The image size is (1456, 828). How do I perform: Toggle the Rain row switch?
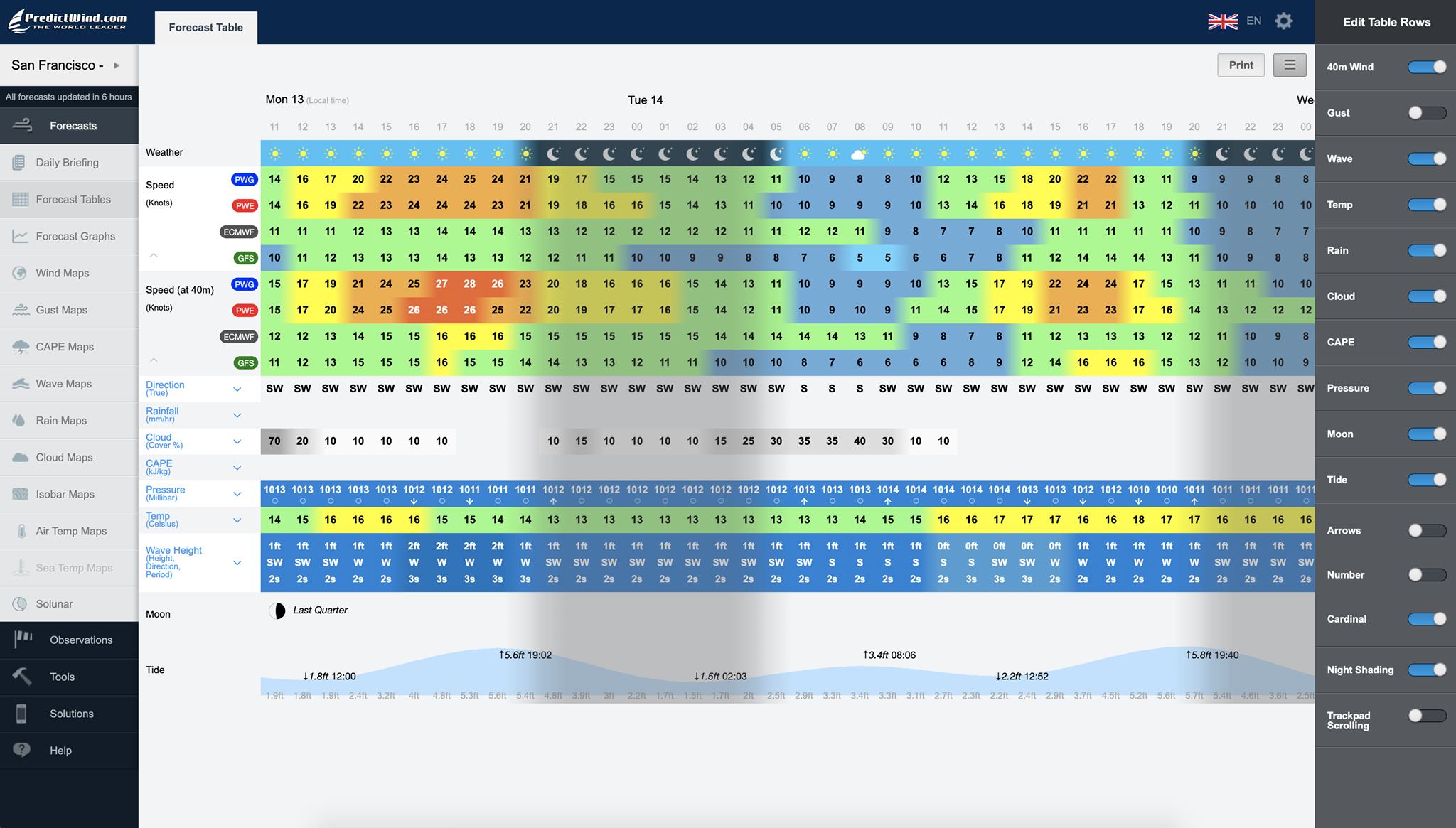click(x=1427, y=250)
